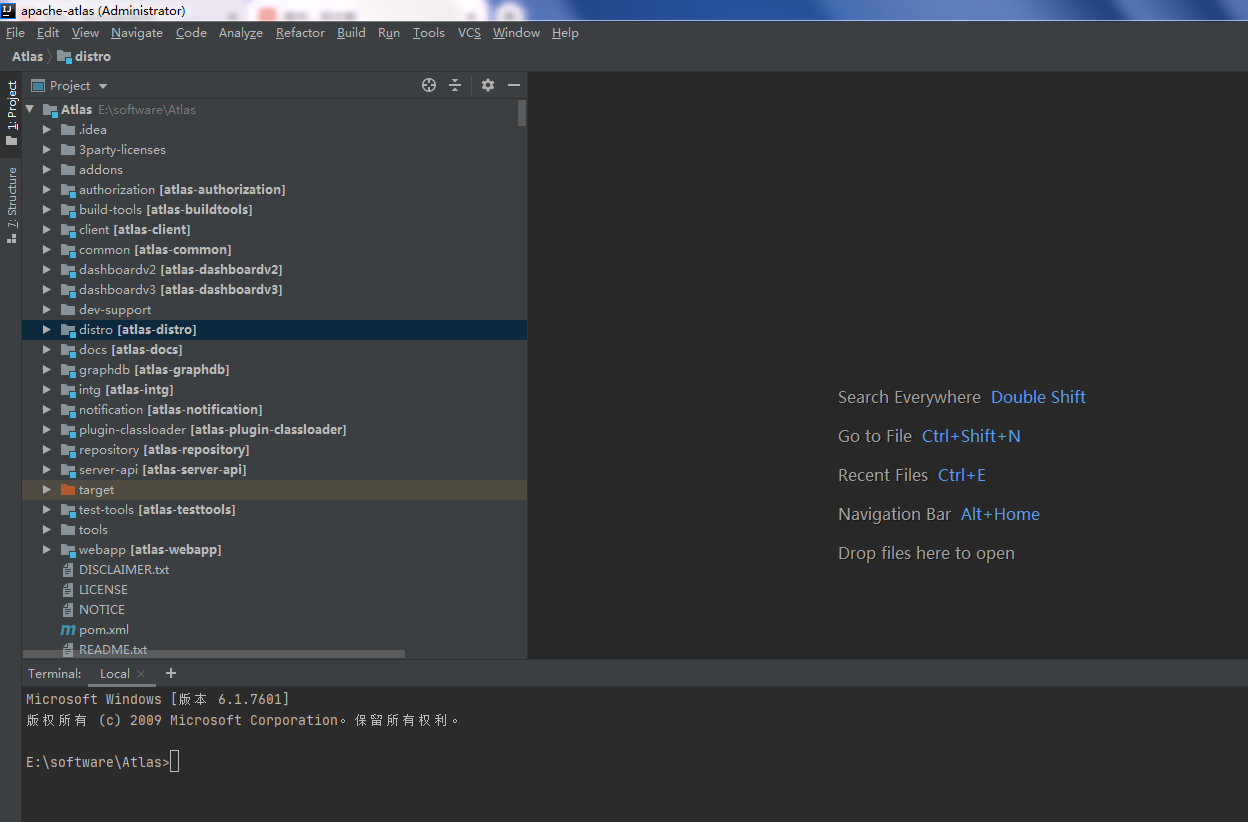Click the NOTICE file icon

point(68,610)
